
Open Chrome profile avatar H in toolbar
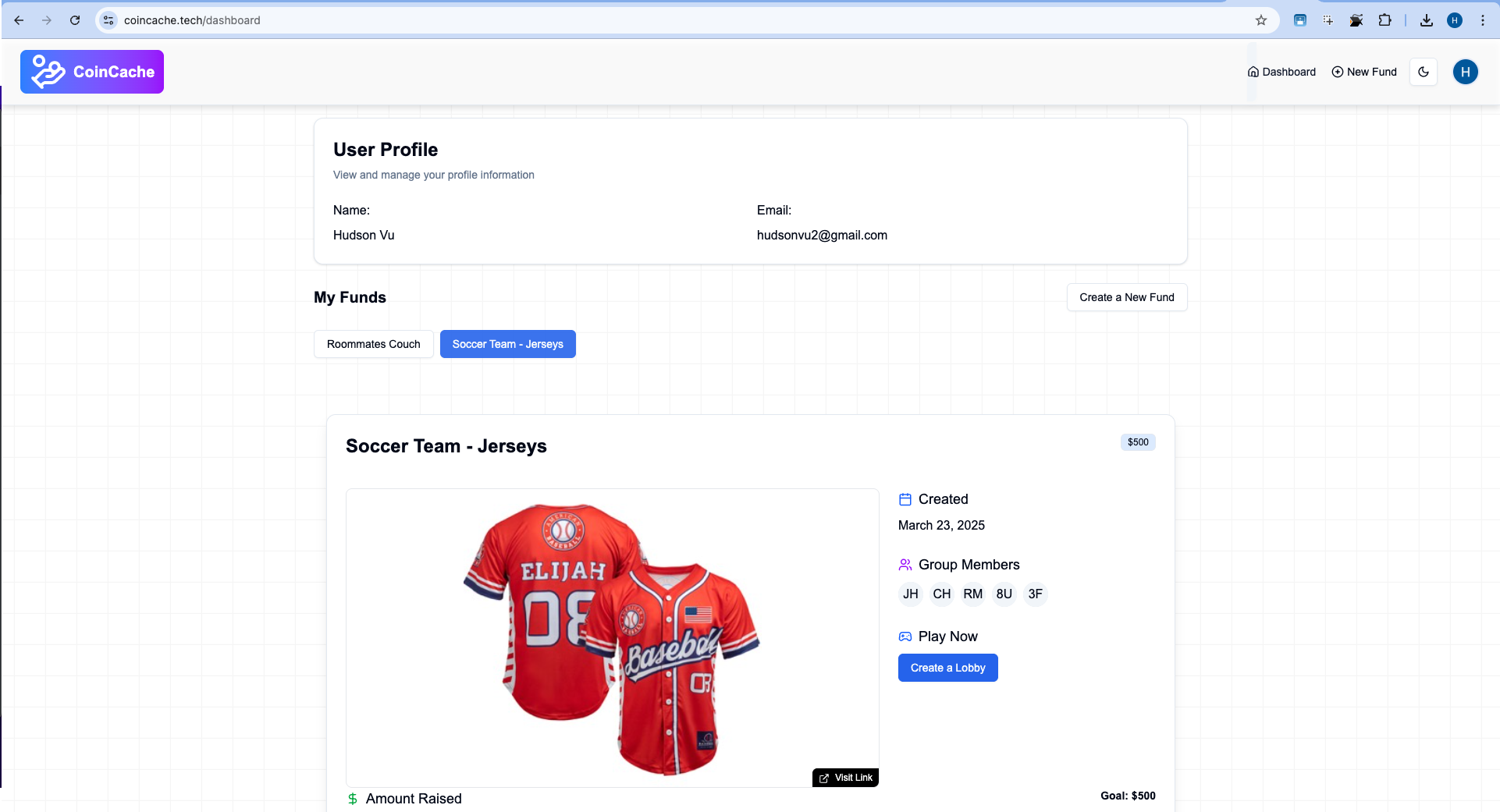1455,20
